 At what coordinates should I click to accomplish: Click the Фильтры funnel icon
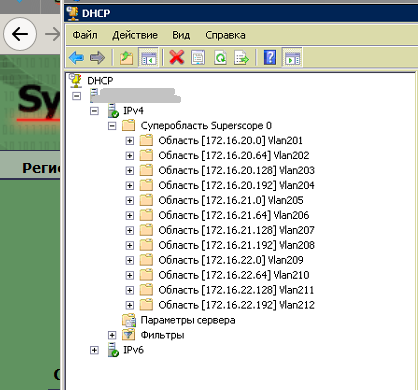pos(128,335)
